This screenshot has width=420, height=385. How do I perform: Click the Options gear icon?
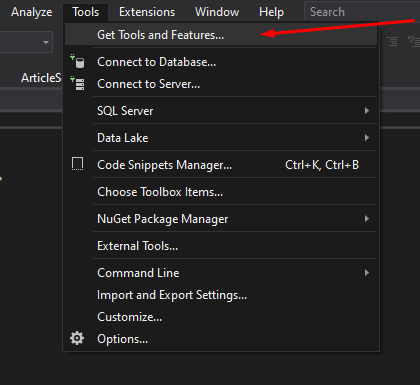pyautogui.click(x=77, y=338)
